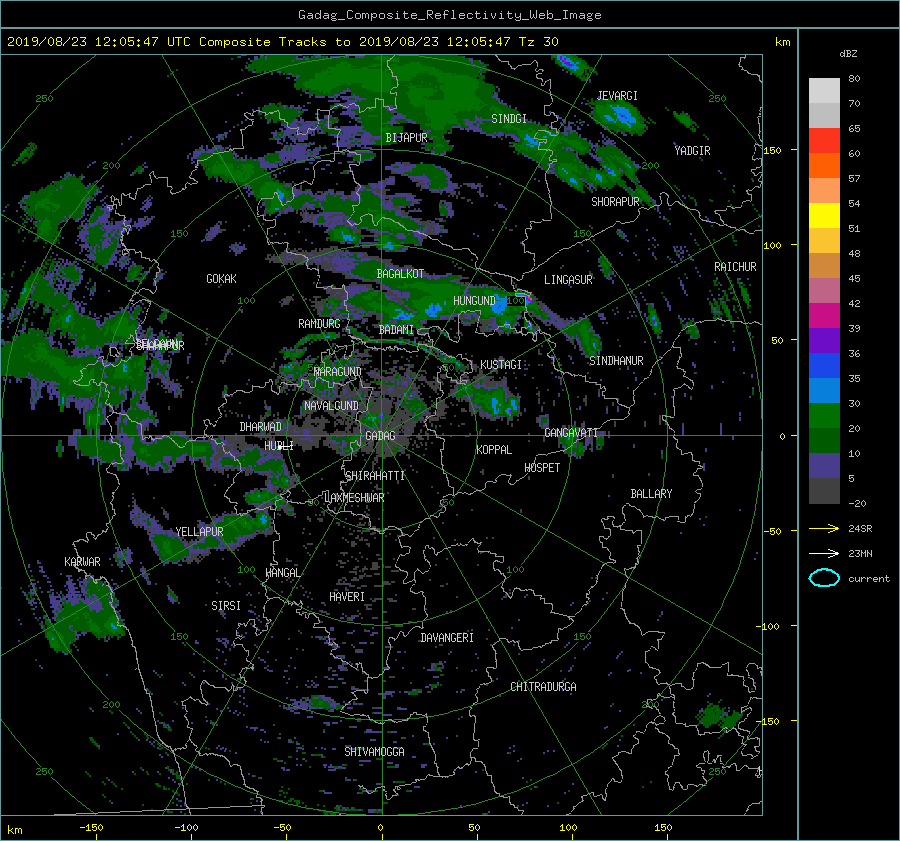Click the -150 tick on bottom axis

[x=91, y=828]
